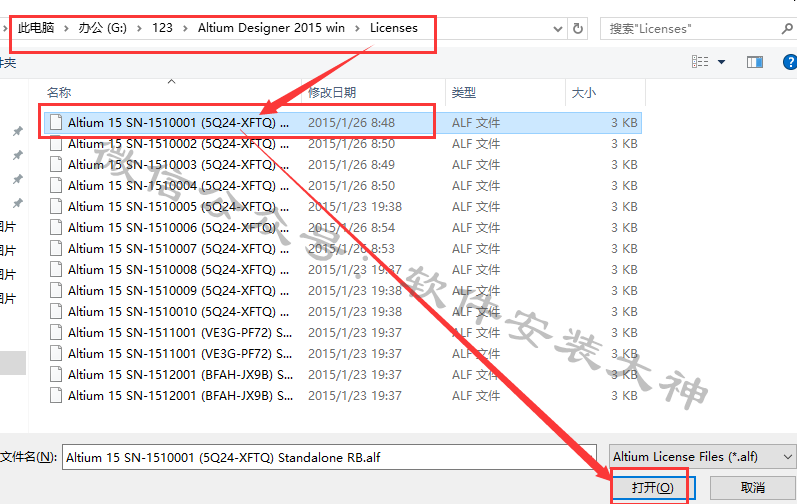Sort files by 名称 column
Image resolution: width=797 pixels, height=504 pixels.
coord(59,92)
